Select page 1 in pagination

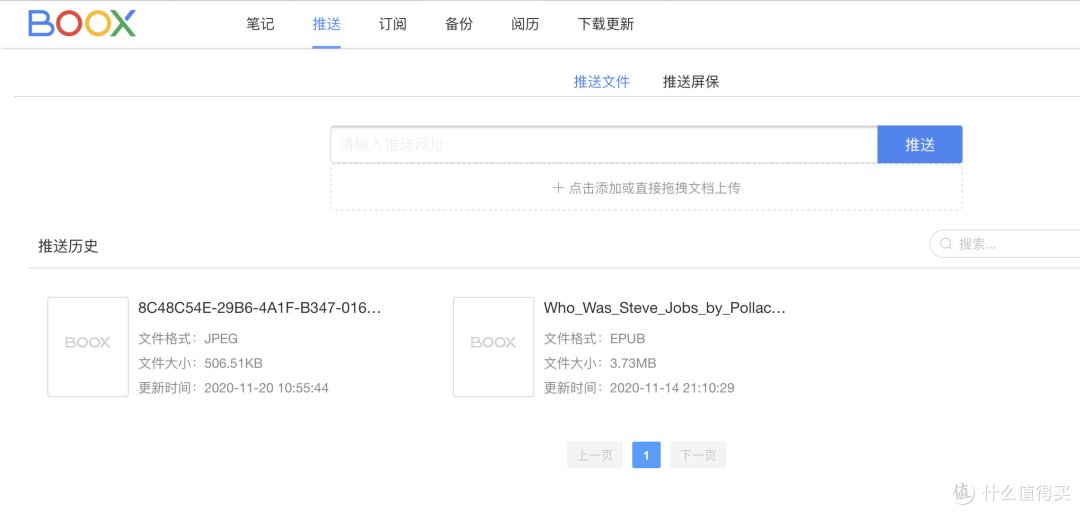pos(646,455)
